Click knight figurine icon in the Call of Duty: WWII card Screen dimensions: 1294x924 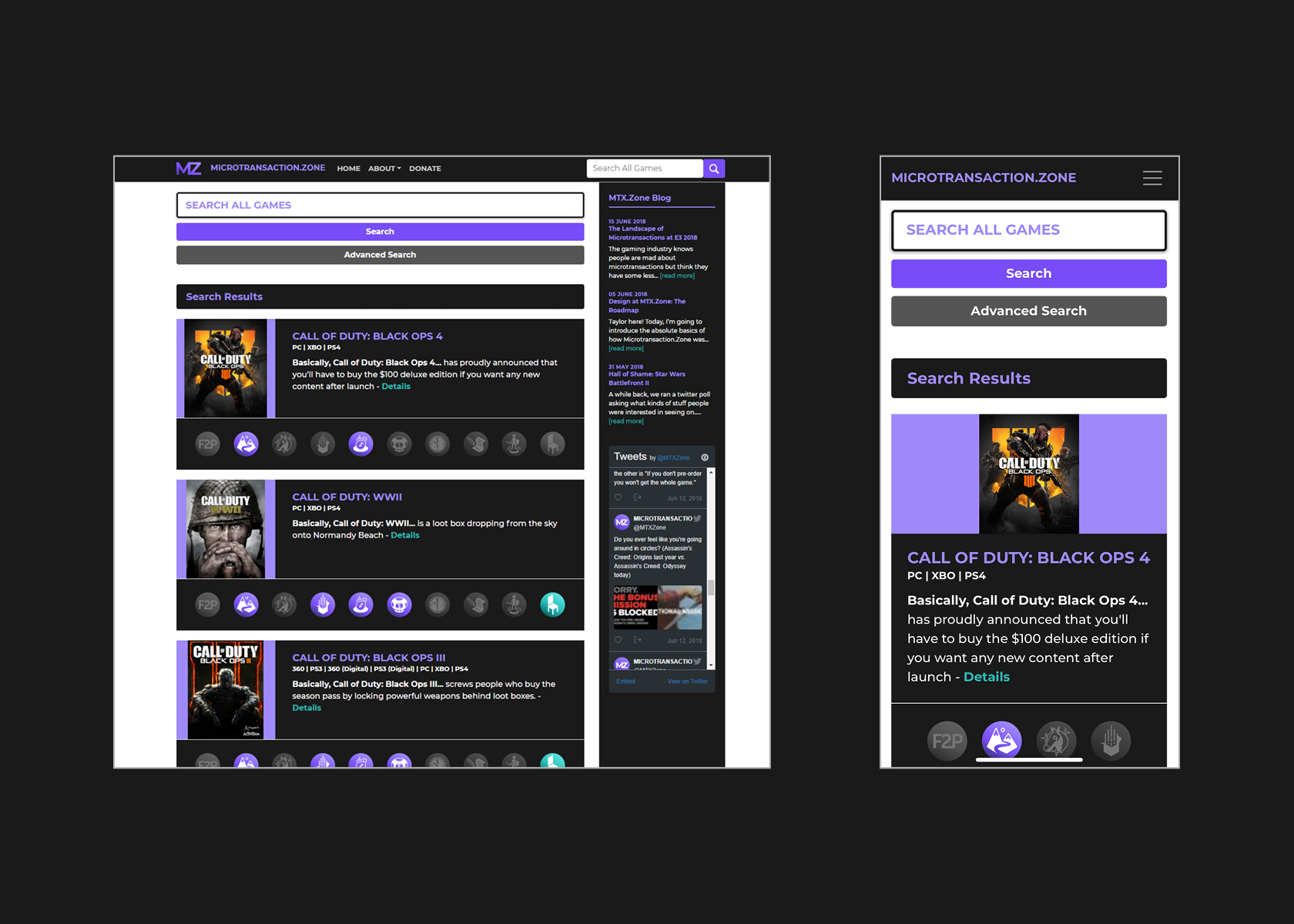click(x=514, y=604)
